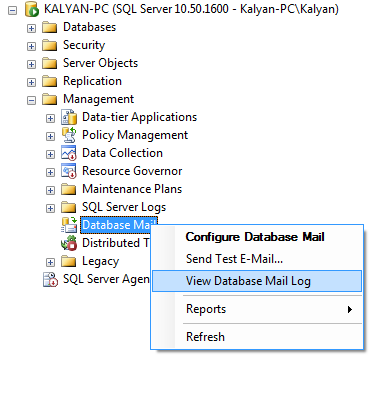This screenshot has width=382, height=411.
Task: Select the Management tree label
Action: [x=99, y=99]
